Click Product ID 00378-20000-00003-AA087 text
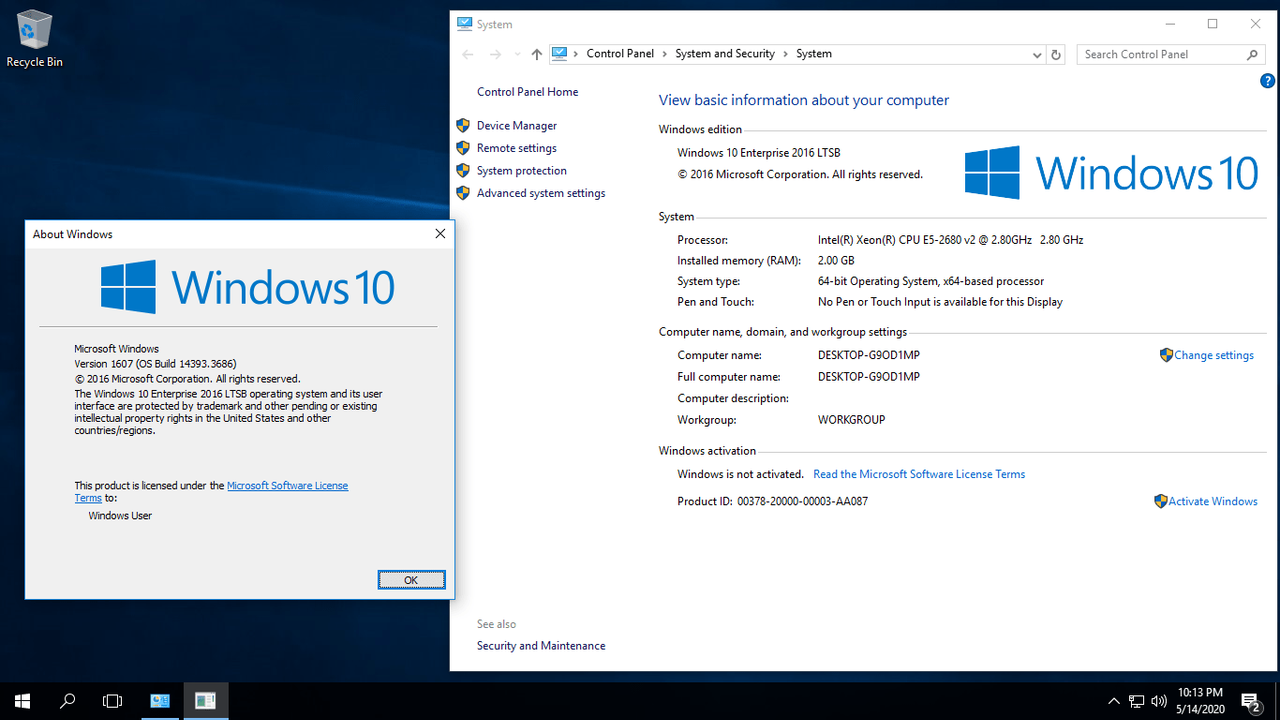Viewport: 1280px width, 720px height. point(773,501)
